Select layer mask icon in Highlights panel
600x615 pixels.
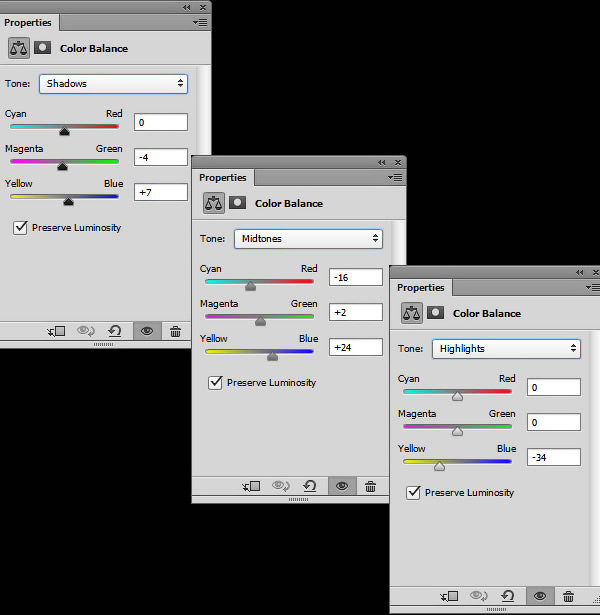tap(435, 313)
